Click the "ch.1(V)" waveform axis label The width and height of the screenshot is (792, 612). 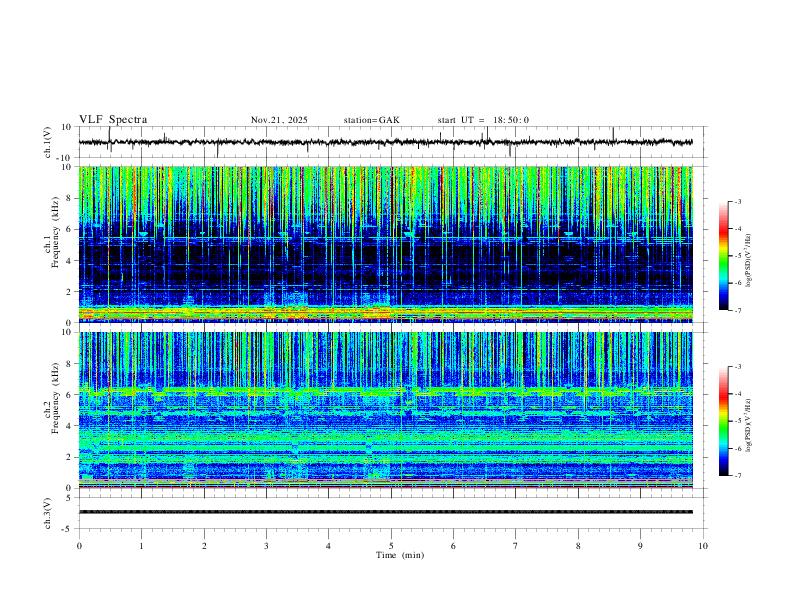pos(48,142)
